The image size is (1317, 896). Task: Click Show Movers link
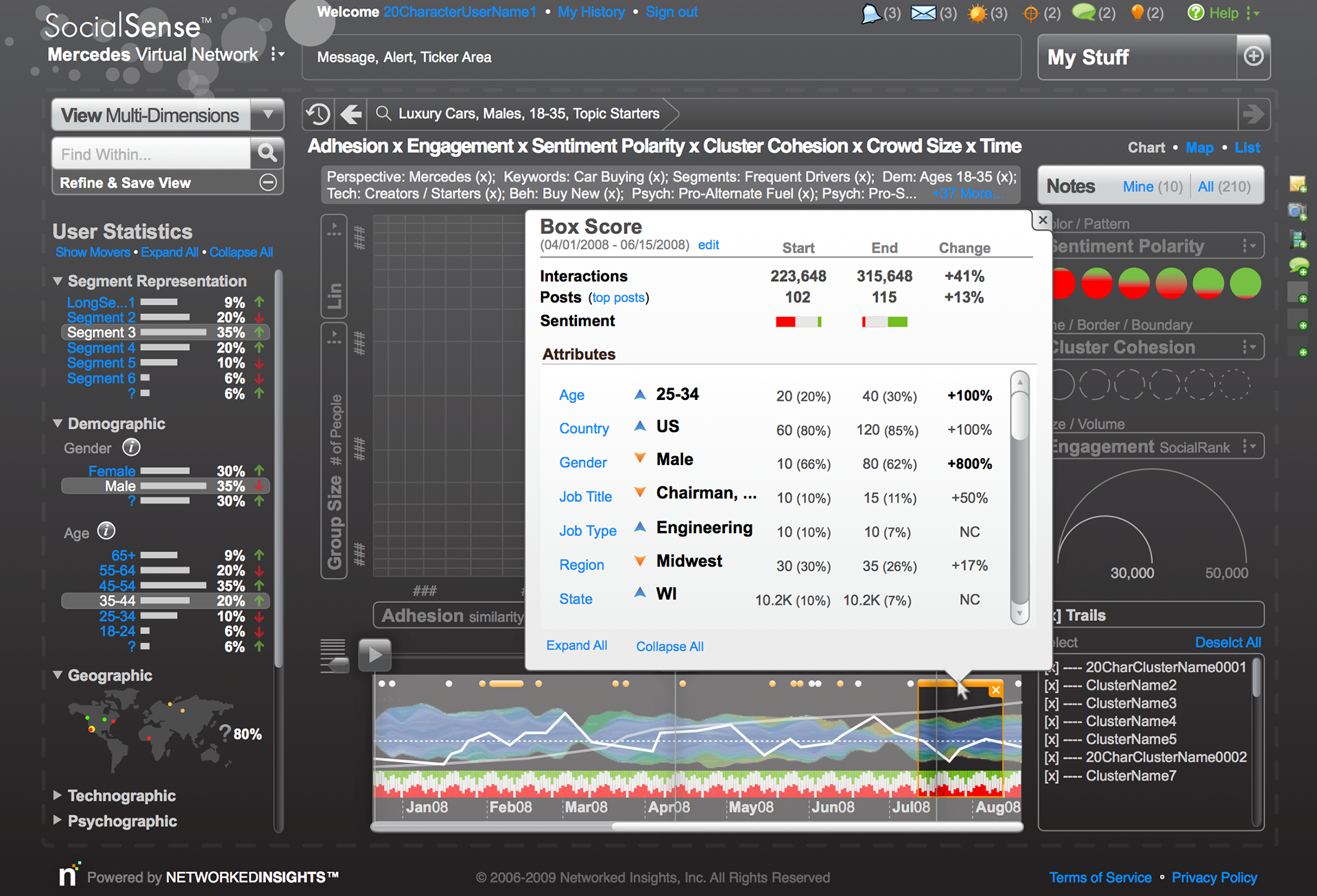93,252
